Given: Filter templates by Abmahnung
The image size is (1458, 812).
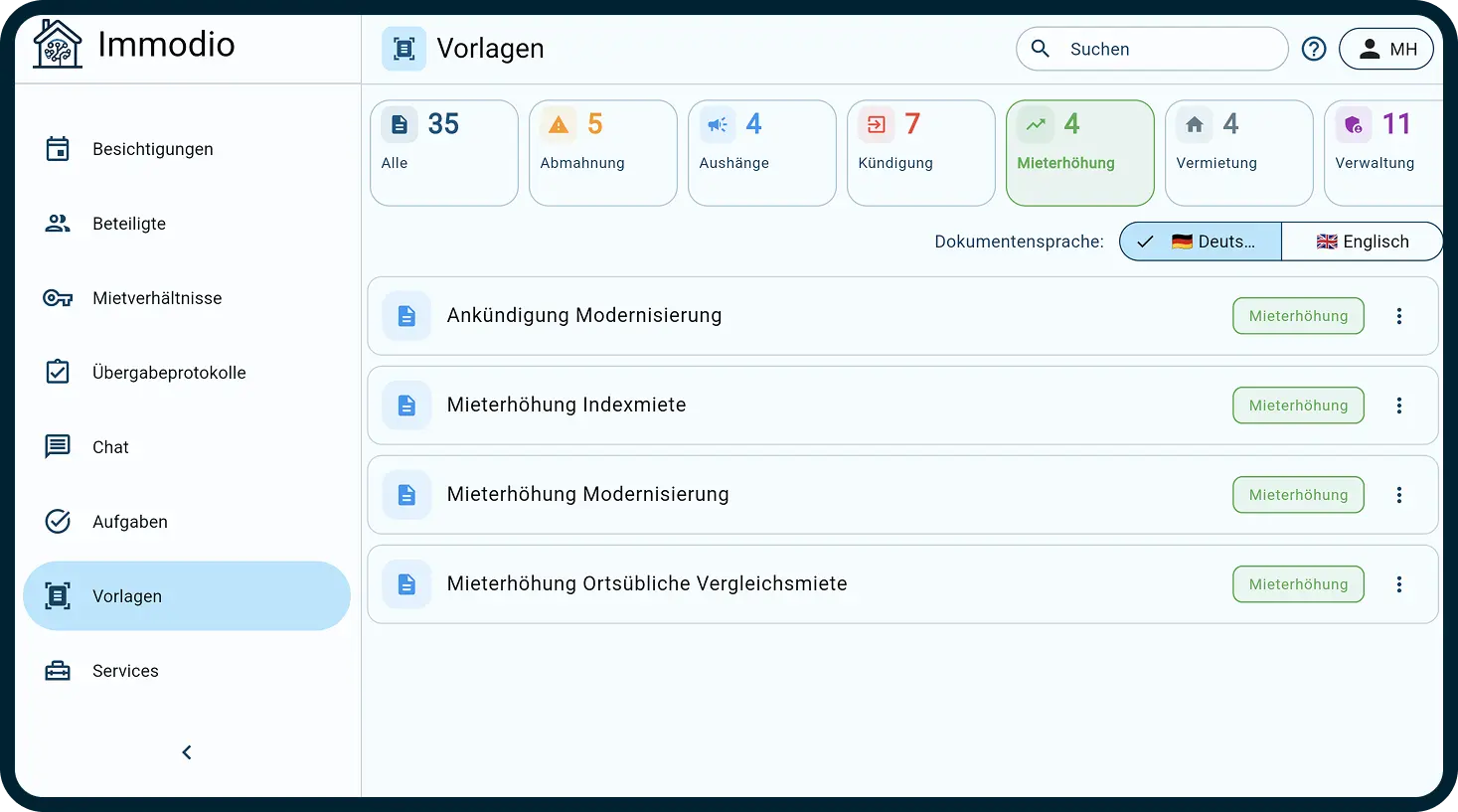Looking at the screenshot, I should [603, 153].
